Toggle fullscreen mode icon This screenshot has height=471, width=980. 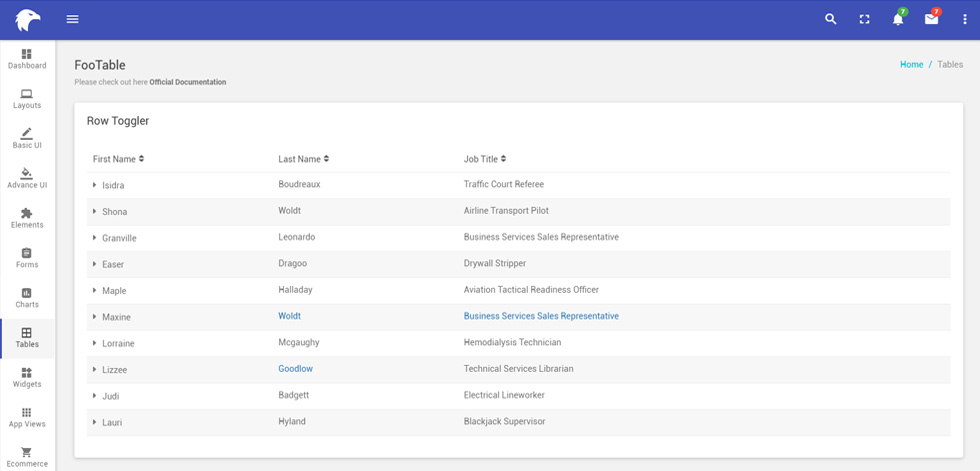point(864,19)
